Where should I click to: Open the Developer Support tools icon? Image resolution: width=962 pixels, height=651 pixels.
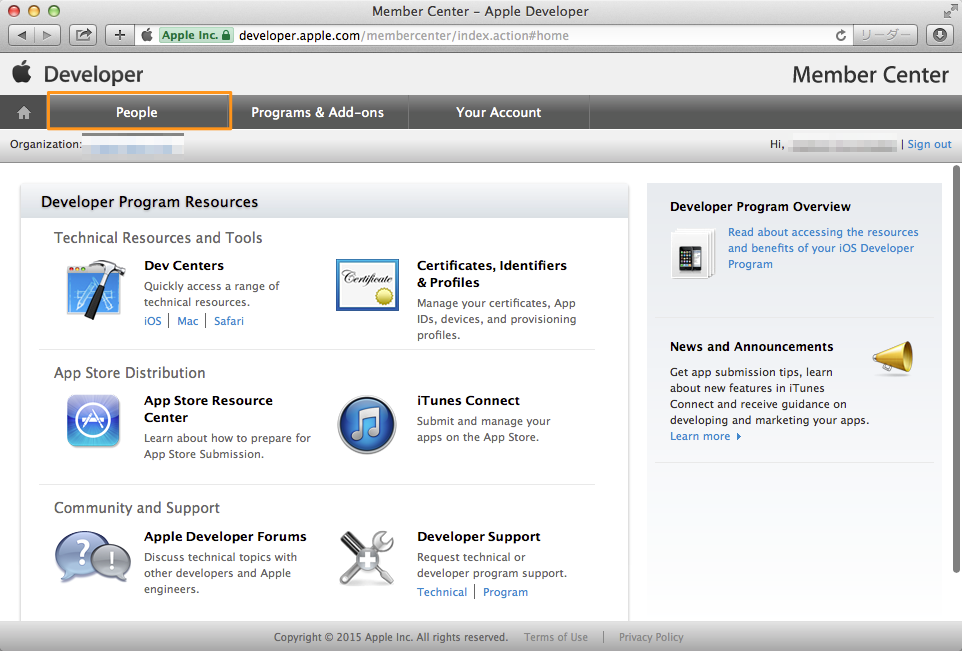[367, 558]
